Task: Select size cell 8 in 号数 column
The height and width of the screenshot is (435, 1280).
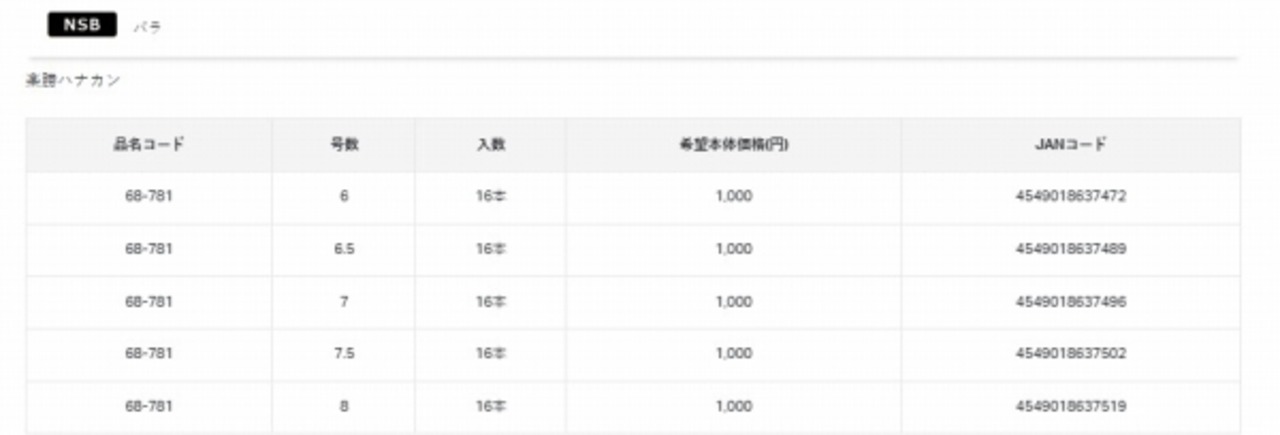Action: click(344, 407)
